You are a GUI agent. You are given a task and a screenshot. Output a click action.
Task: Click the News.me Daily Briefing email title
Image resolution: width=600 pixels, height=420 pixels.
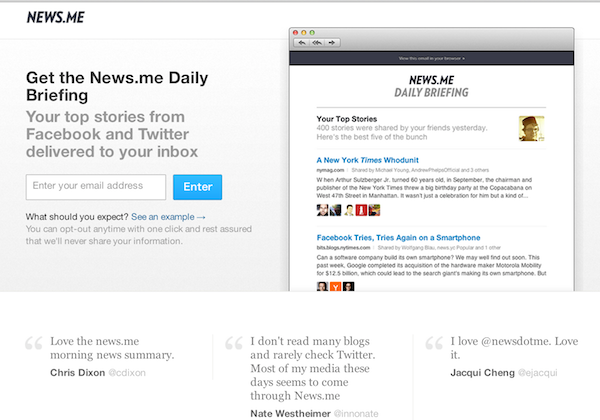tap(431, 85)
